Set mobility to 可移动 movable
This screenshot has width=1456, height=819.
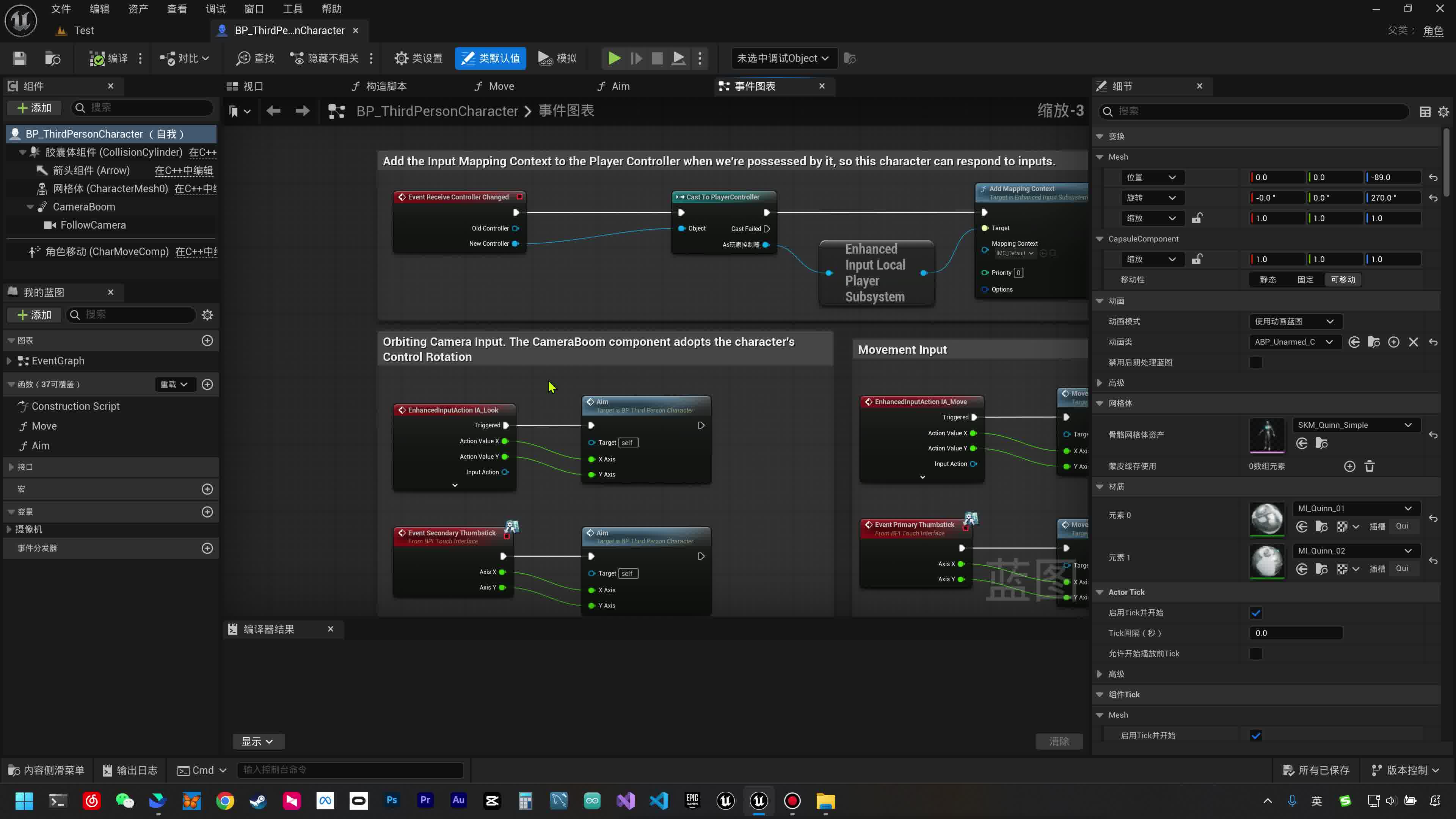(1343, 280)
